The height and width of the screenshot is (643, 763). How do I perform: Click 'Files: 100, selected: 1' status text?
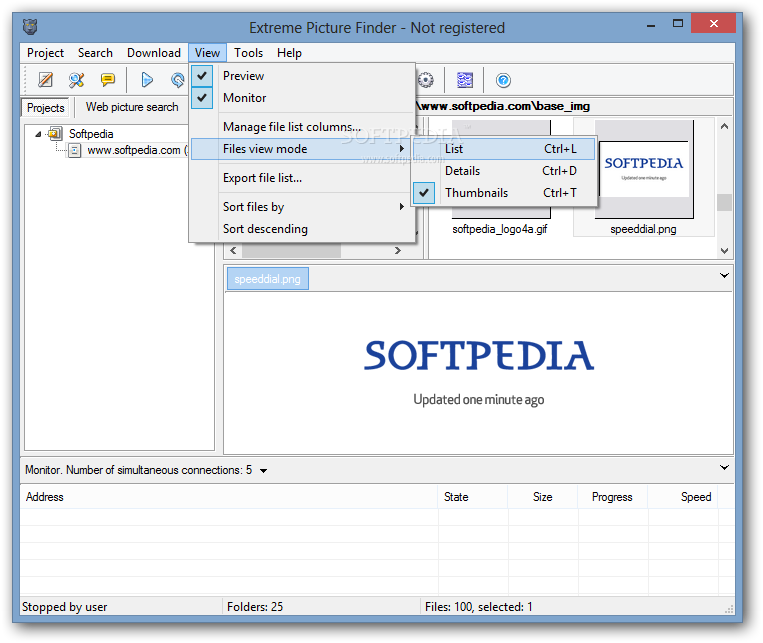point(479,607)
